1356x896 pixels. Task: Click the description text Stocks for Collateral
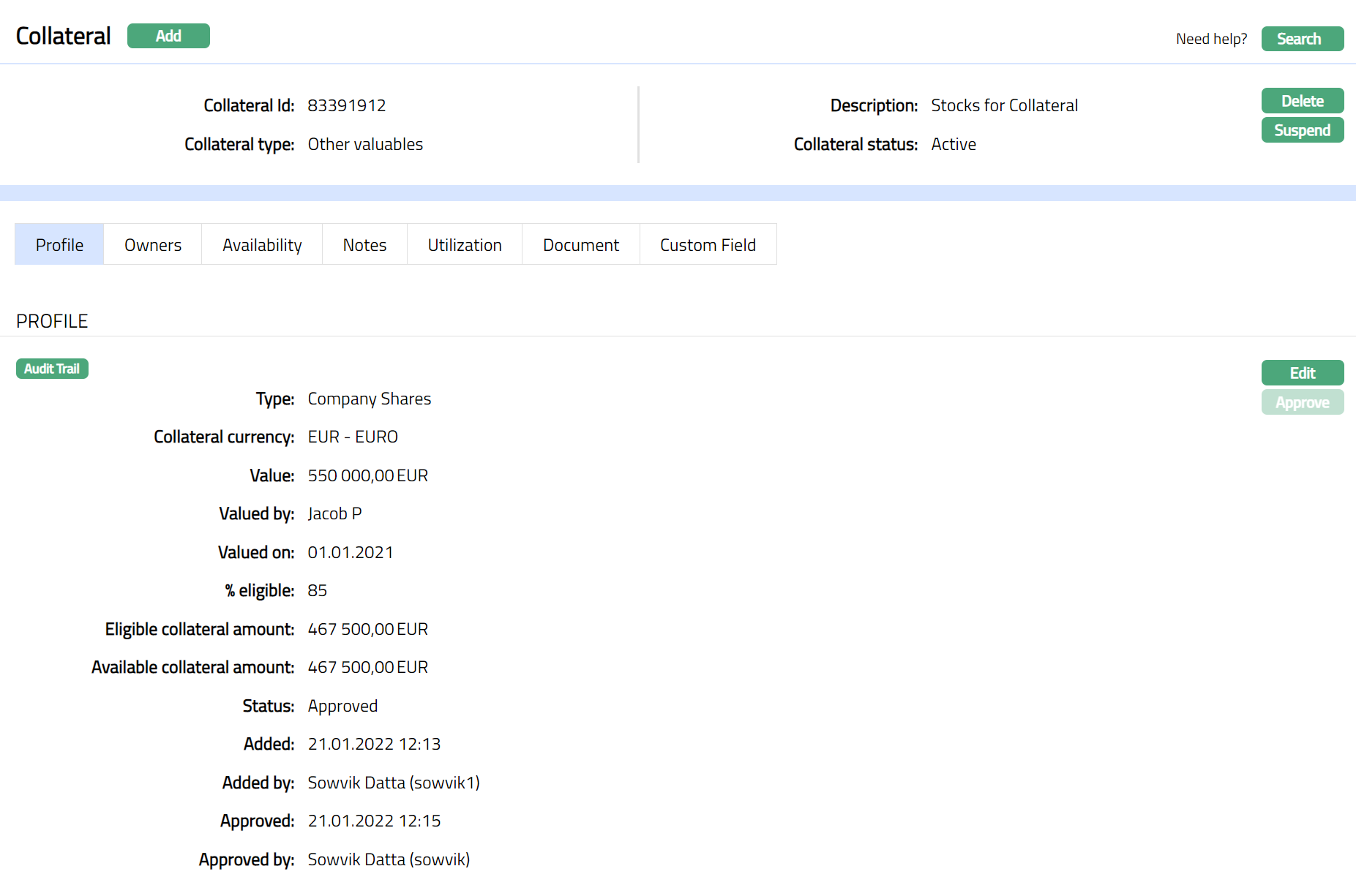(1004, 105)
